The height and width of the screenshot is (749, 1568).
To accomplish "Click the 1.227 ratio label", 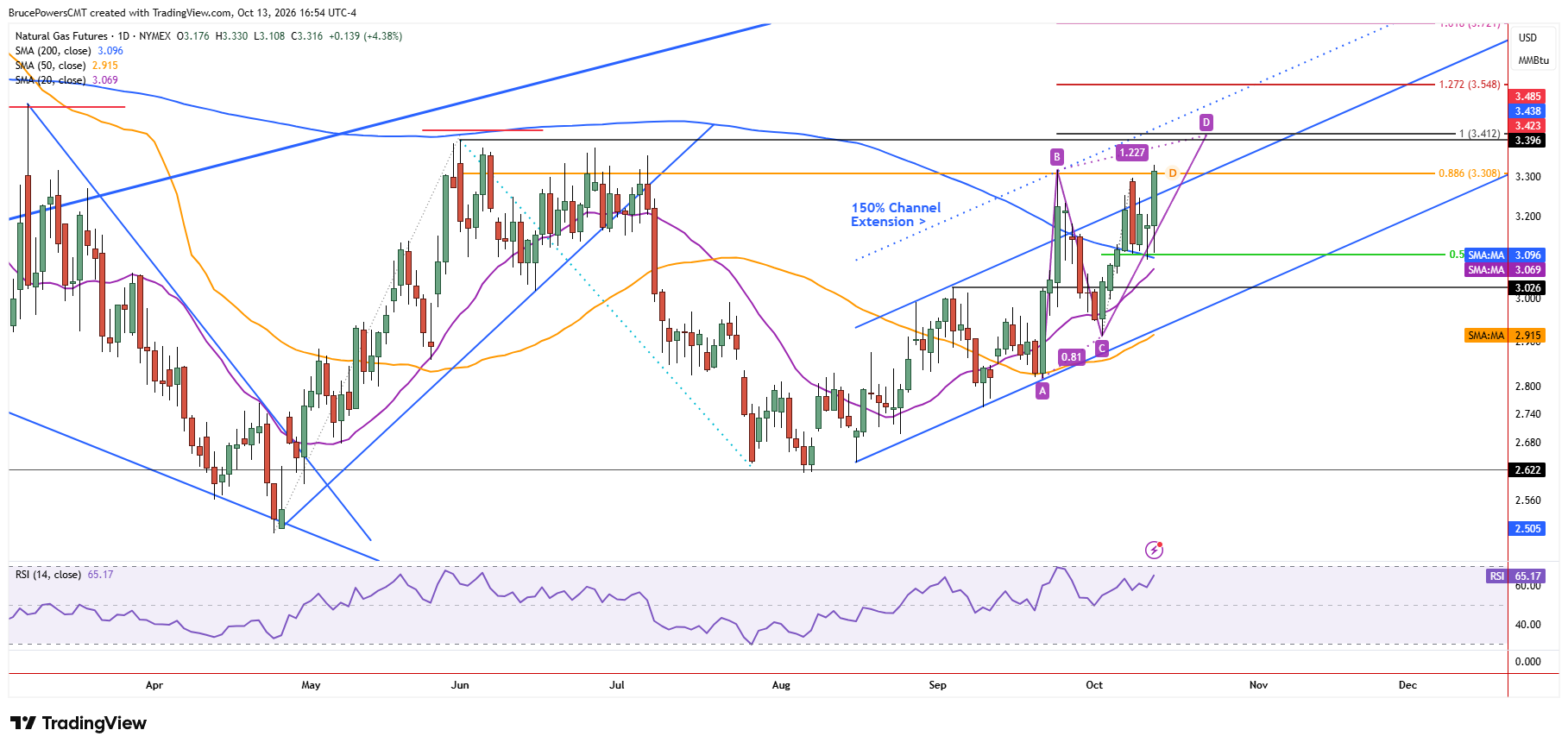I will tap(1132, 153).
